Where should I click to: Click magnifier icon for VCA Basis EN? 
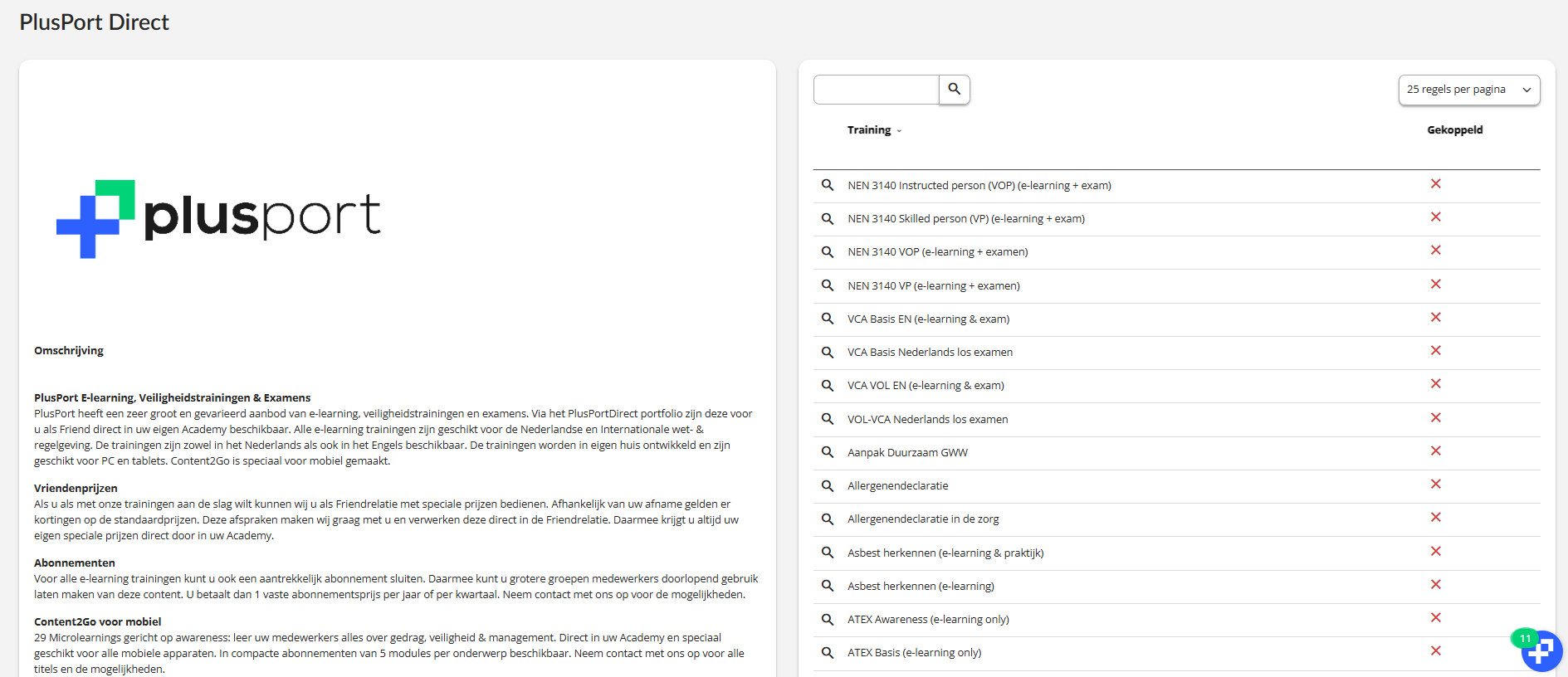pyautogui.click(x=828, y=319)
